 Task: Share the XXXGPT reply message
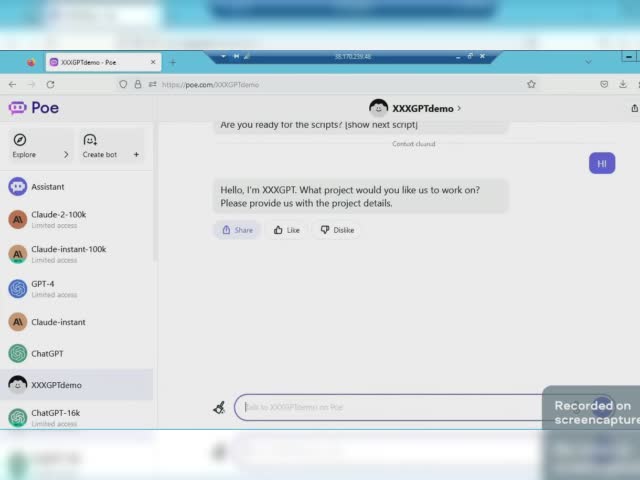237,230
